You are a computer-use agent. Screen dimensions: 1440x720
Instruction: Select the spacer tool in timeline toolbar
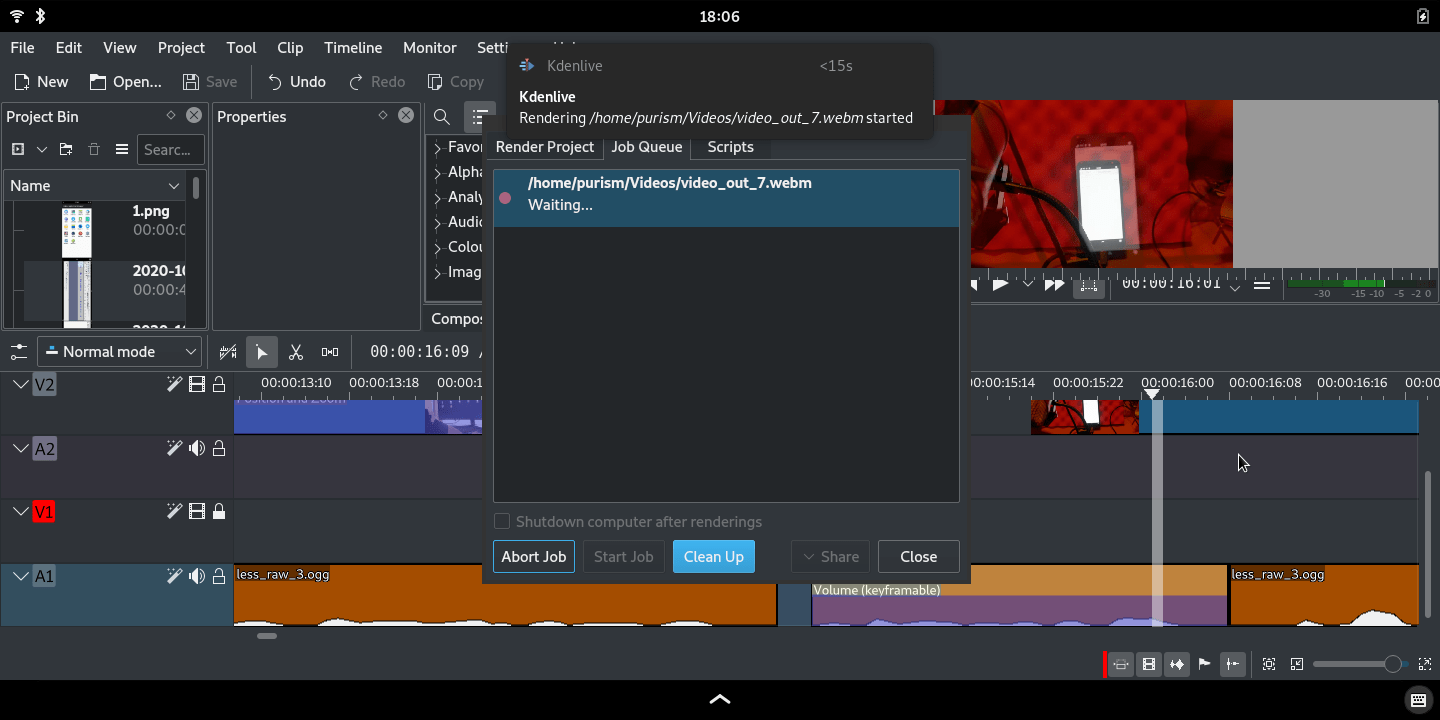click(330, 352)
